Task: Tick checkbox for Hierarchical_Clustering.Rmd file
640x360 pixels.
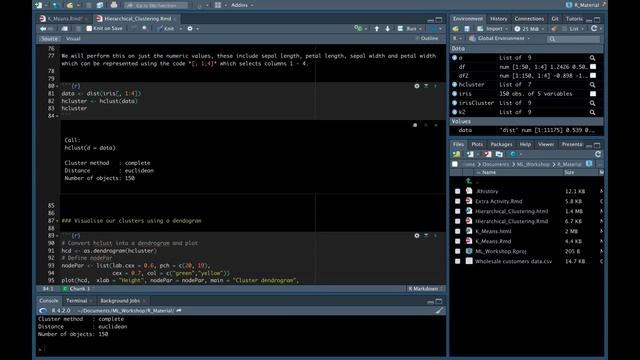Action: click(458, 221)
